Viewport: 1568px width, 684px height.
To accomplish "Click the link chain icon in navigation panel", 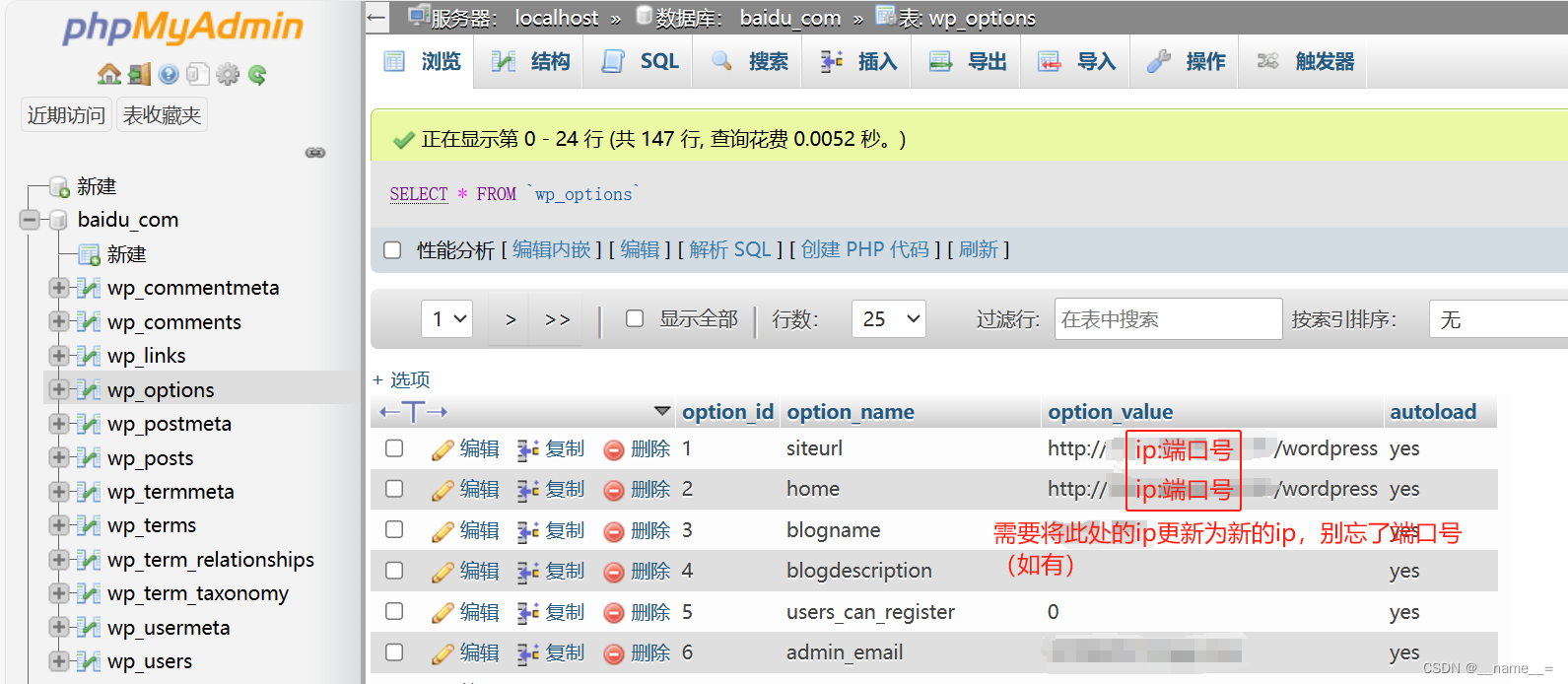I will point(315,153).
